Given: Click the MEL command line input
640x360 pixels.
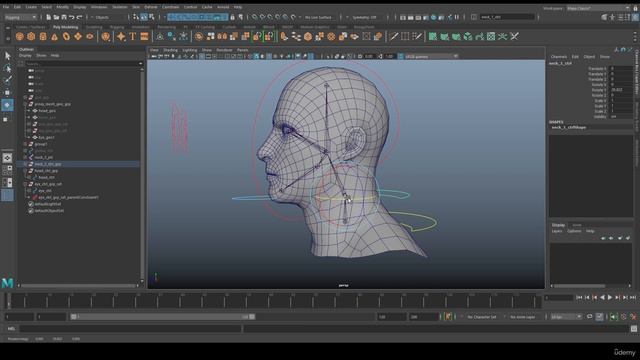Looking at the screenshot, I should (x=130, y=329).
